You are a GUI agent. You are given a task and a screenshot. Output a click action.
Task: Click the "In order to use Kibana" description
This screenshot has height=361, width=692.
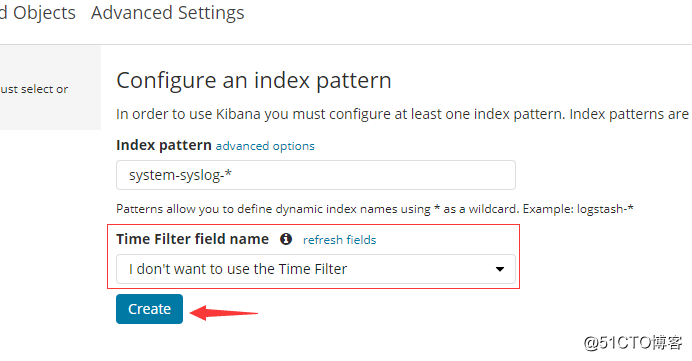click(x=402, y=114)
